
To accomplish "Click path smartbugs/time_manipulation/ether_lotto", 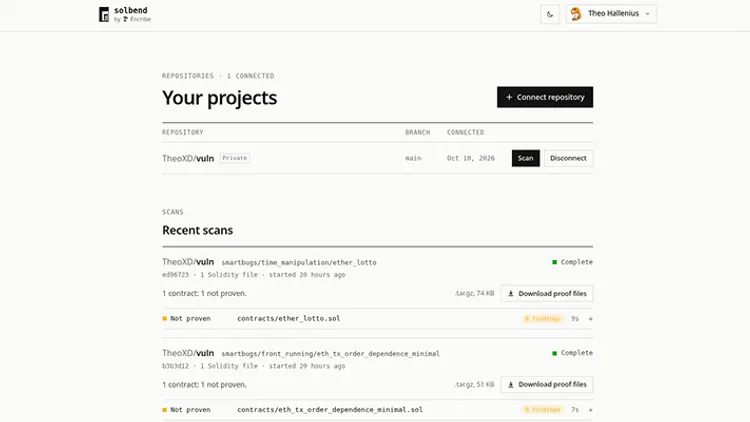I will 299,263.
